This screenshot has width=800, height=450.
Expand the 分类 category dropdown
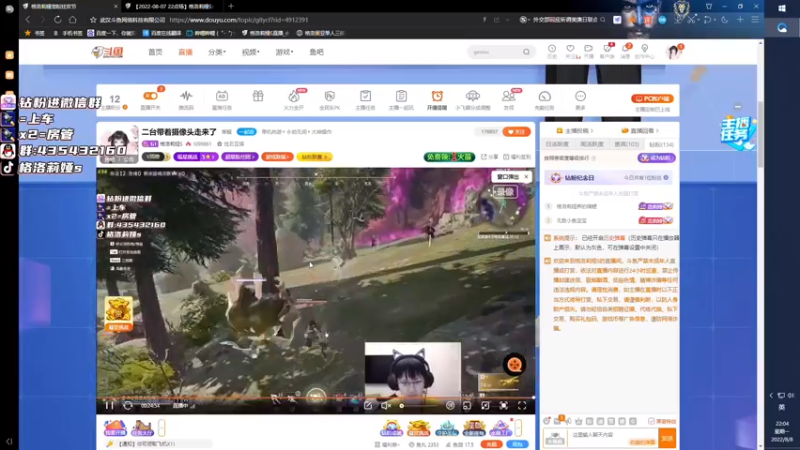[x=217, y=52]
